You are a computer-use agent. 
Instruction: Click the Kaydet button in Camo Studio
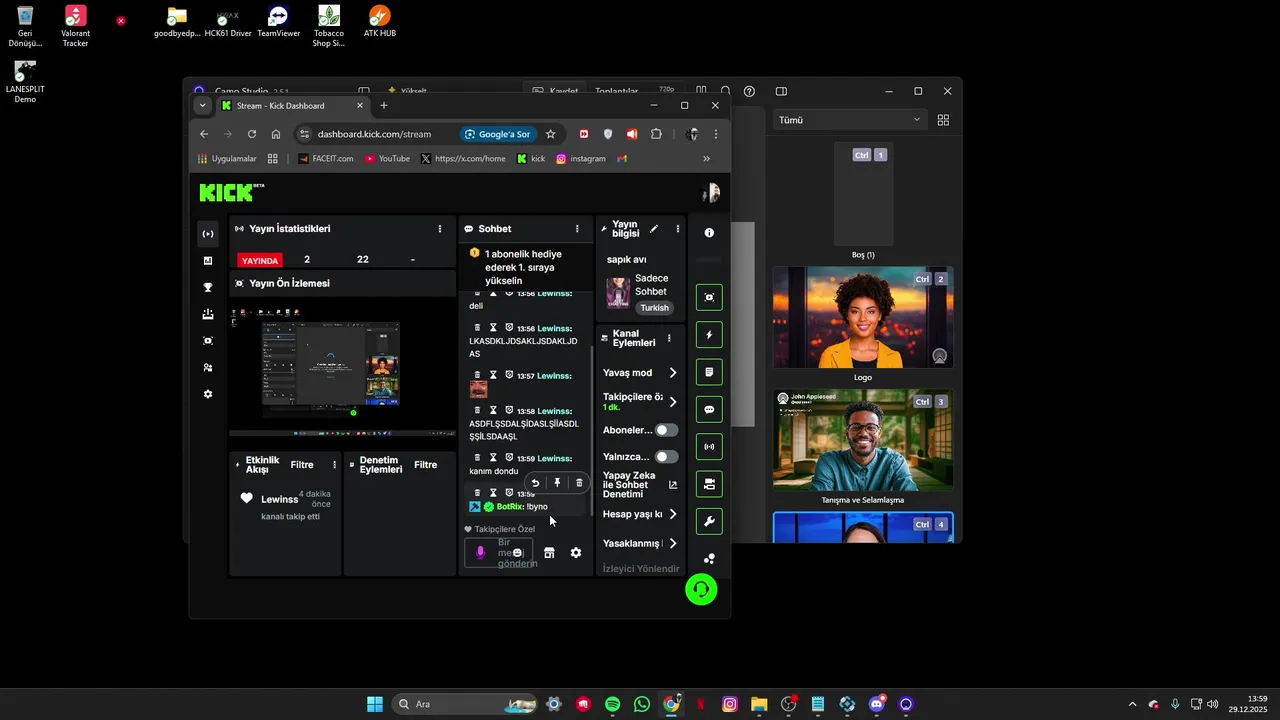pos(556,91)
